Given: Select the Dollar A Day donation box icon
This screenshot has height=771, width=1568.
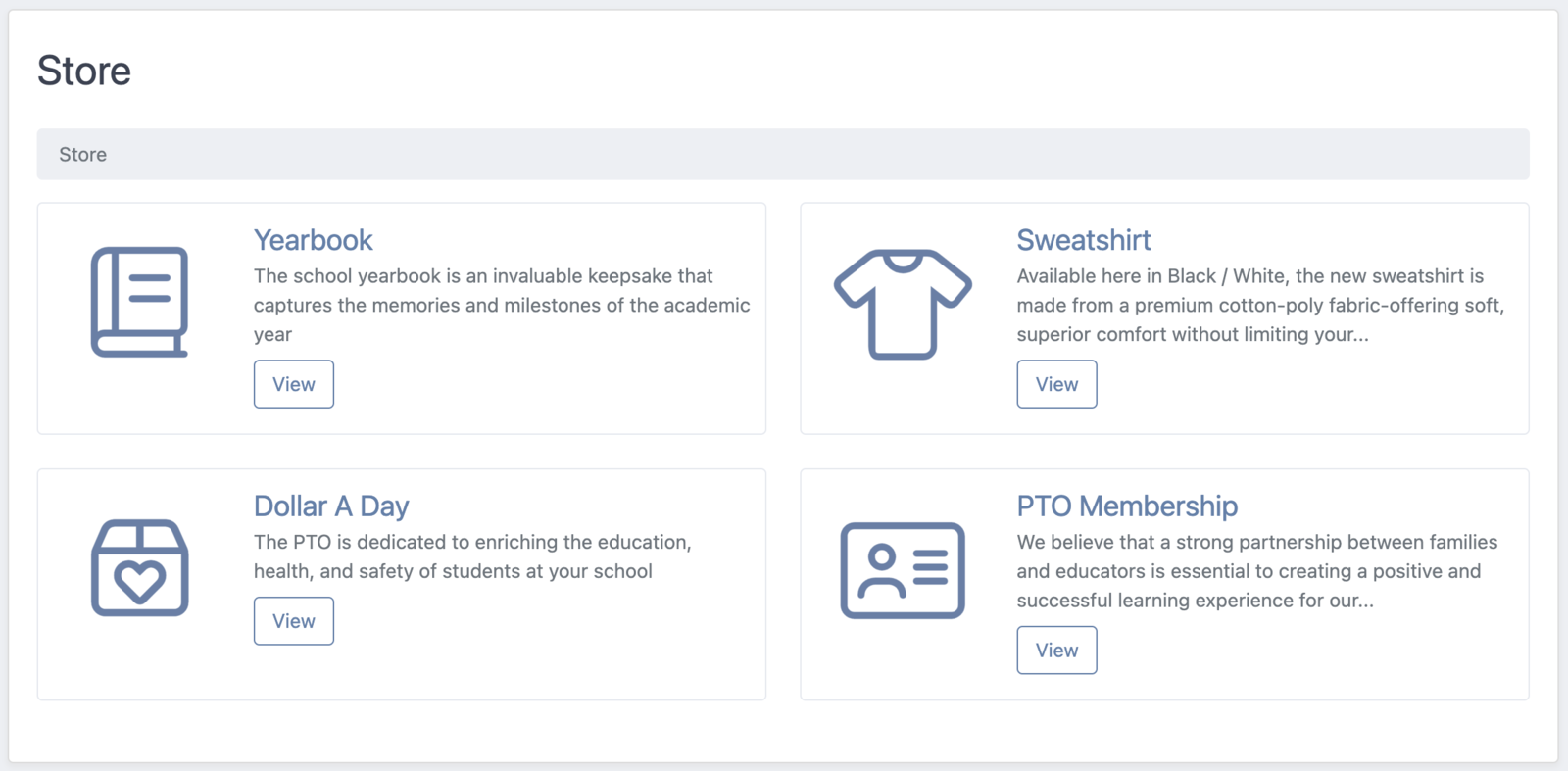Looking at the screenshot, I should tap(139, 567).
